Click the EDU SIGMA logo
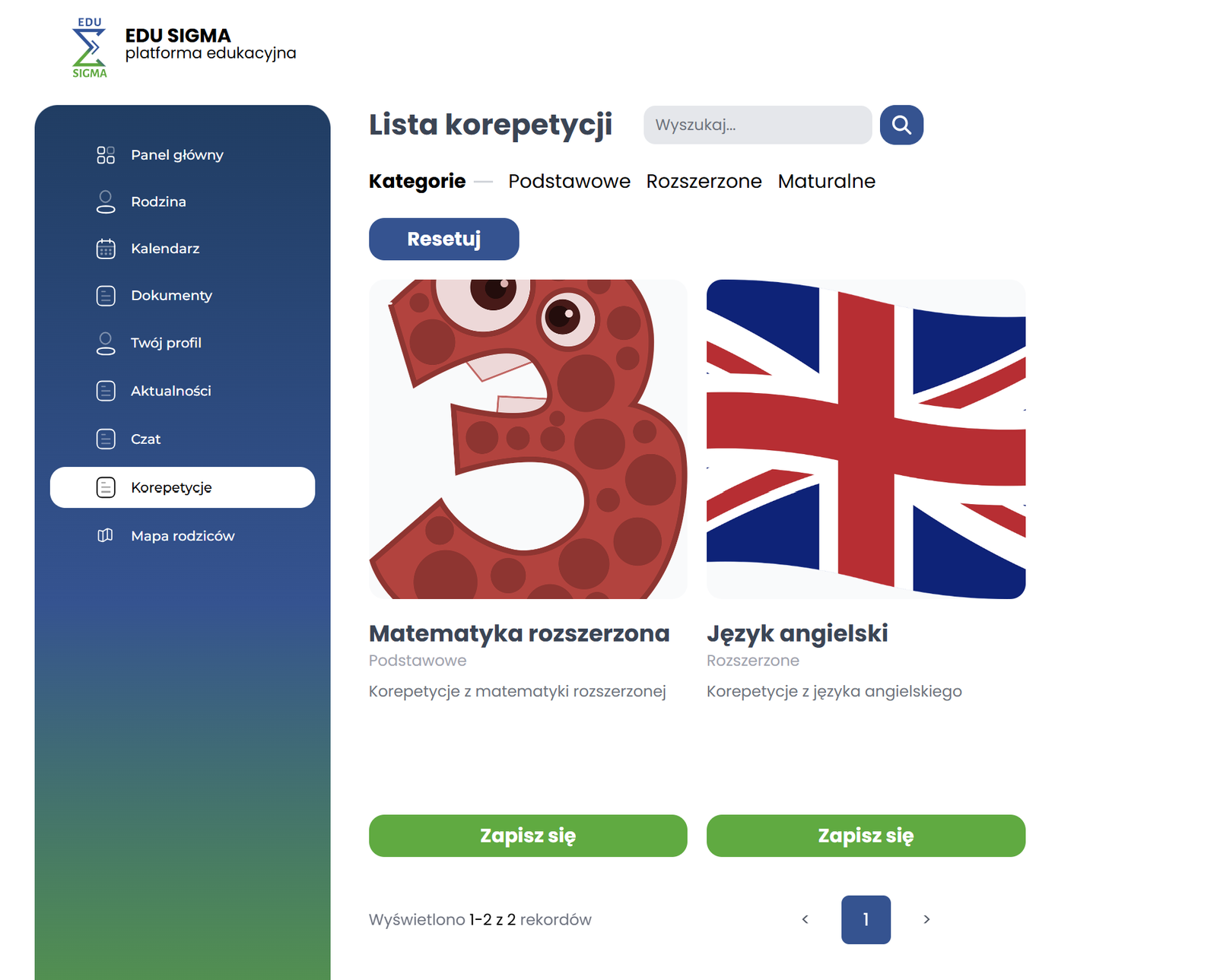The width and height of the screenshot is (1217, 980). [90, 48]
